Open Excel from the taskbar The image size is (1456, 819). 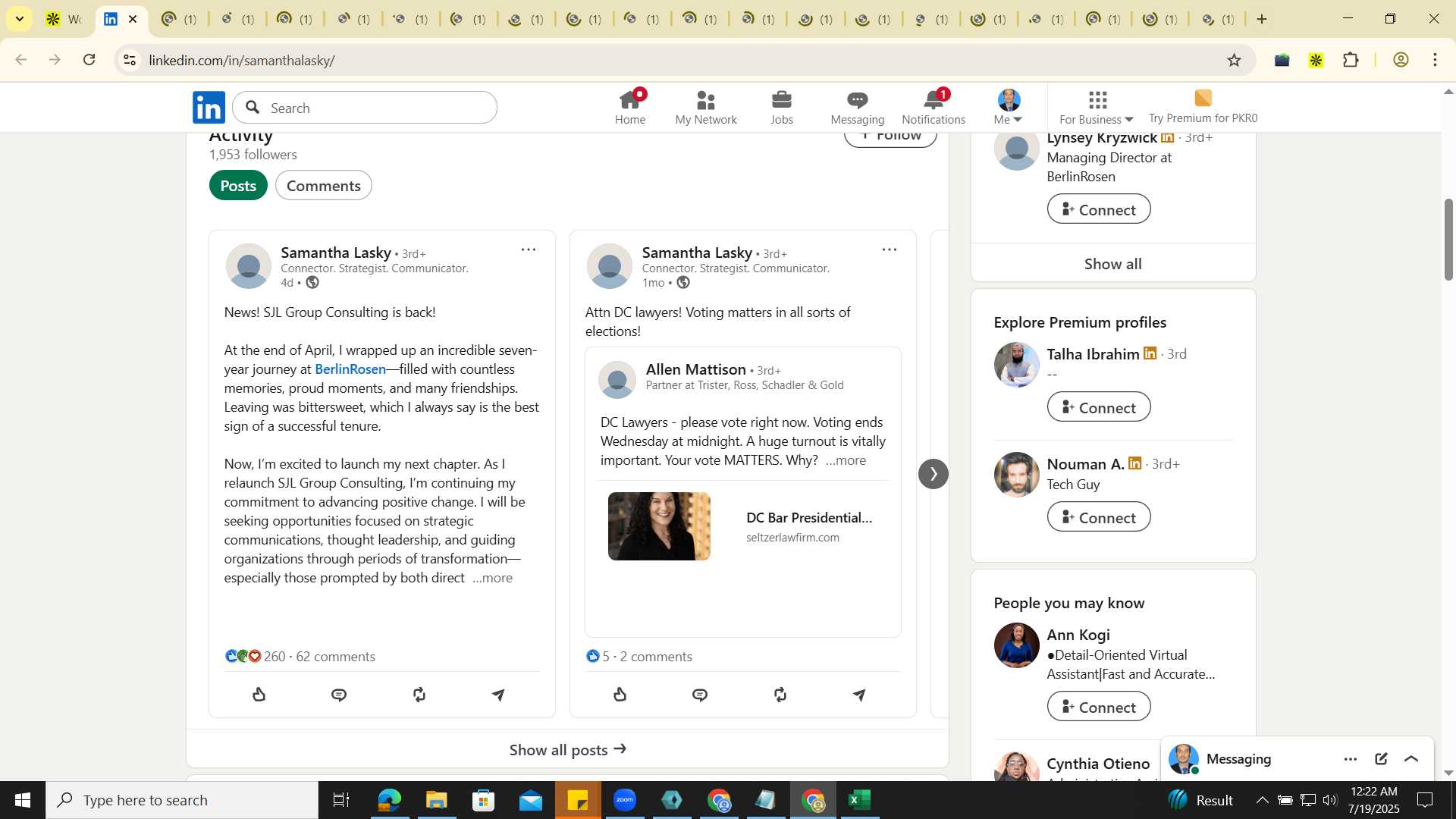tap(859, 800)
